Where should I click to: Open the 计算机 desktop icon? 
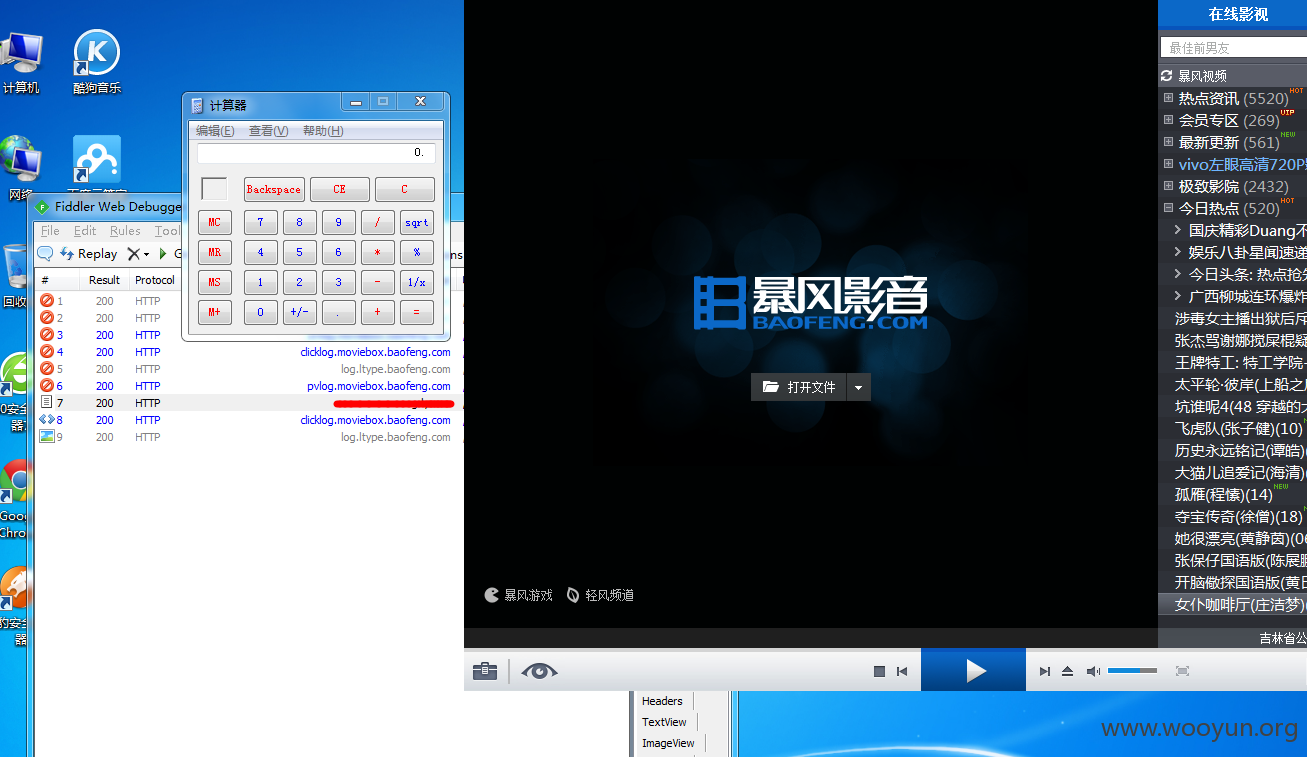(21, 62)
